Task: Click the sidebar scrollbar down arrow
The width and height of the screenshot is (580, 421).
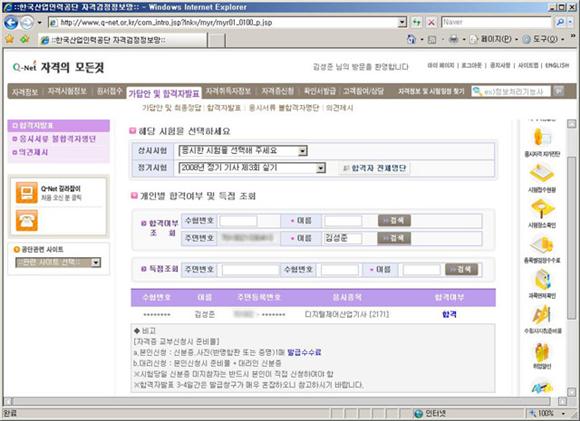Action: 571,392
